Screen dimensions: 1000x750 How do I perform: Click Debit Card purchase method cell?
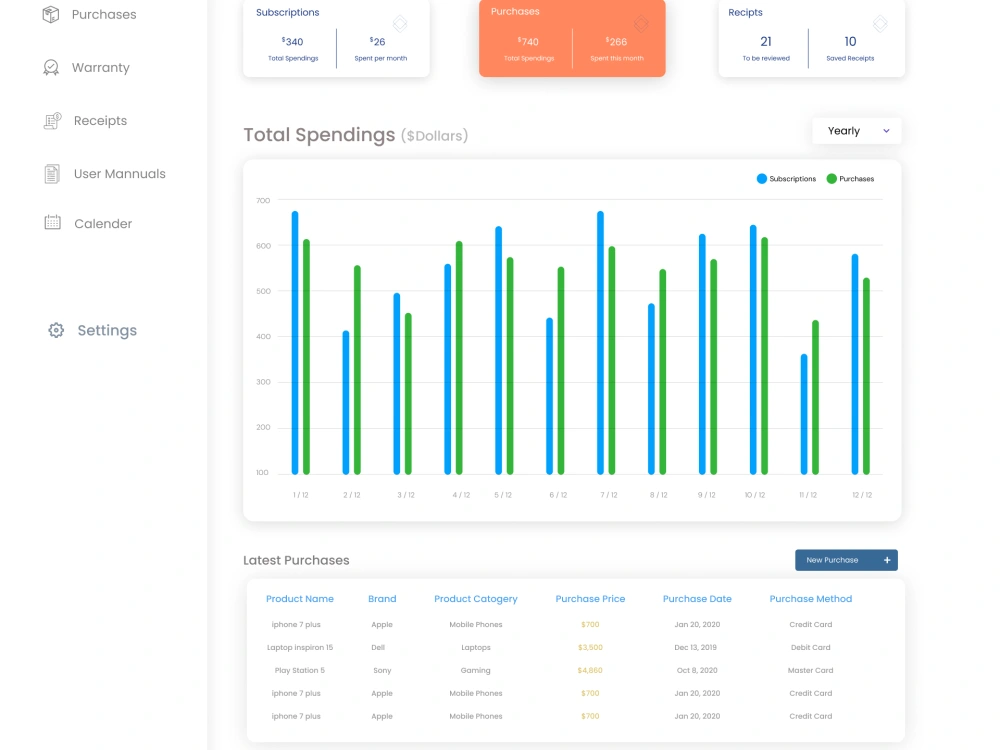click(x=811, y=647)
